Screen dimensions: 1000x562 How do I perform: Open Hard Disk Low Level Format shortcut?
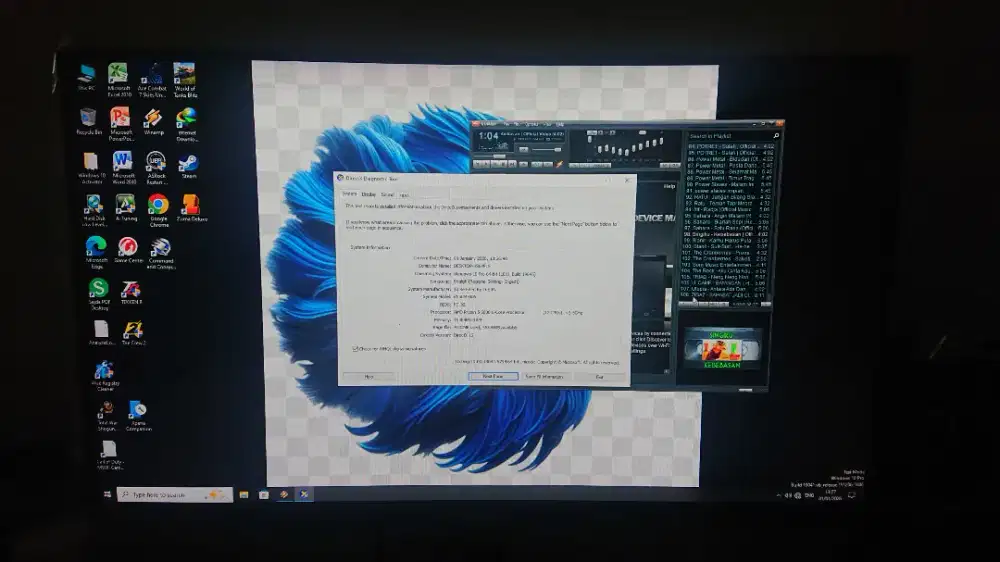coord(94,211)
